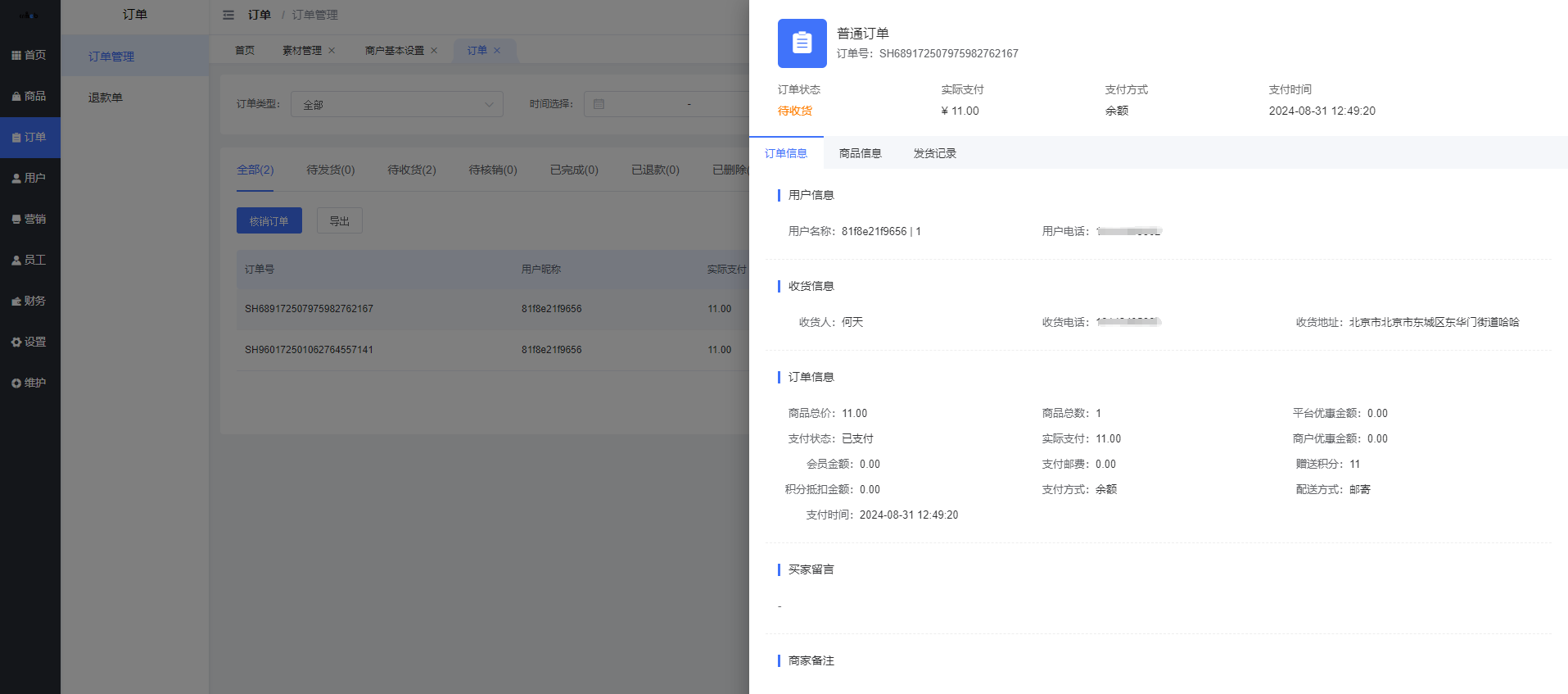Viewport: 1568px width, 694px height.
Task: Click the 核销订单 button
Action: pos(269,220)
